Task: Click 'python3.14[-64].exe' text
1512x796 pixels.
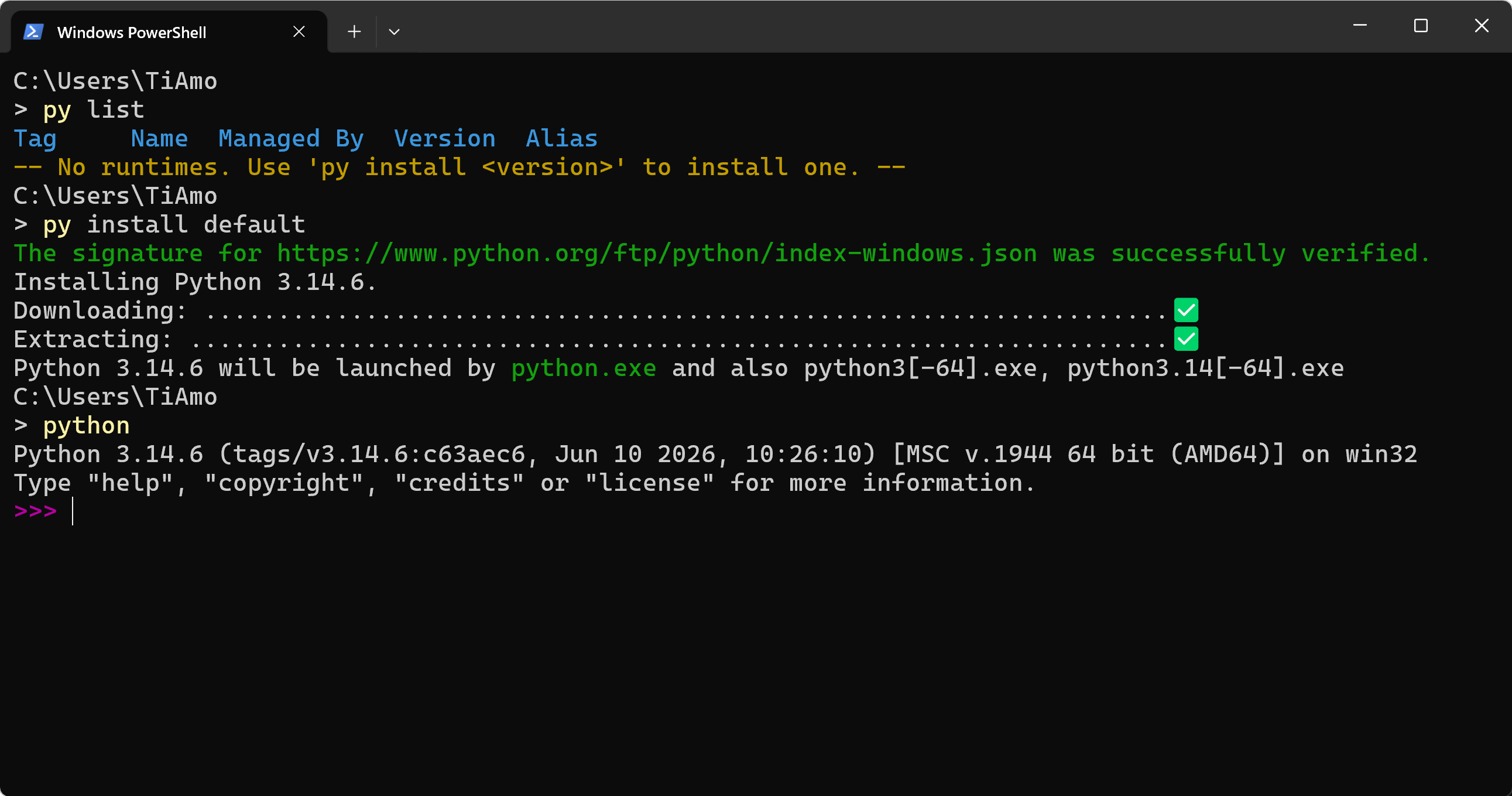Action: (1205, 368)
